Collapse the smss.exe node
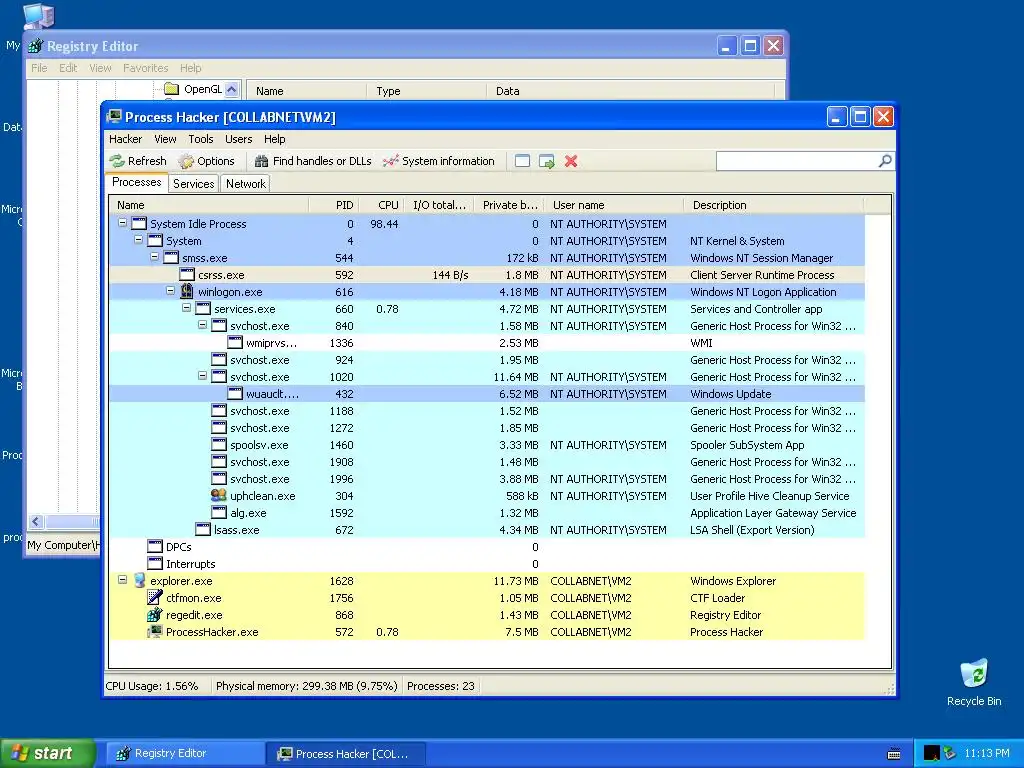 point(155,257)
